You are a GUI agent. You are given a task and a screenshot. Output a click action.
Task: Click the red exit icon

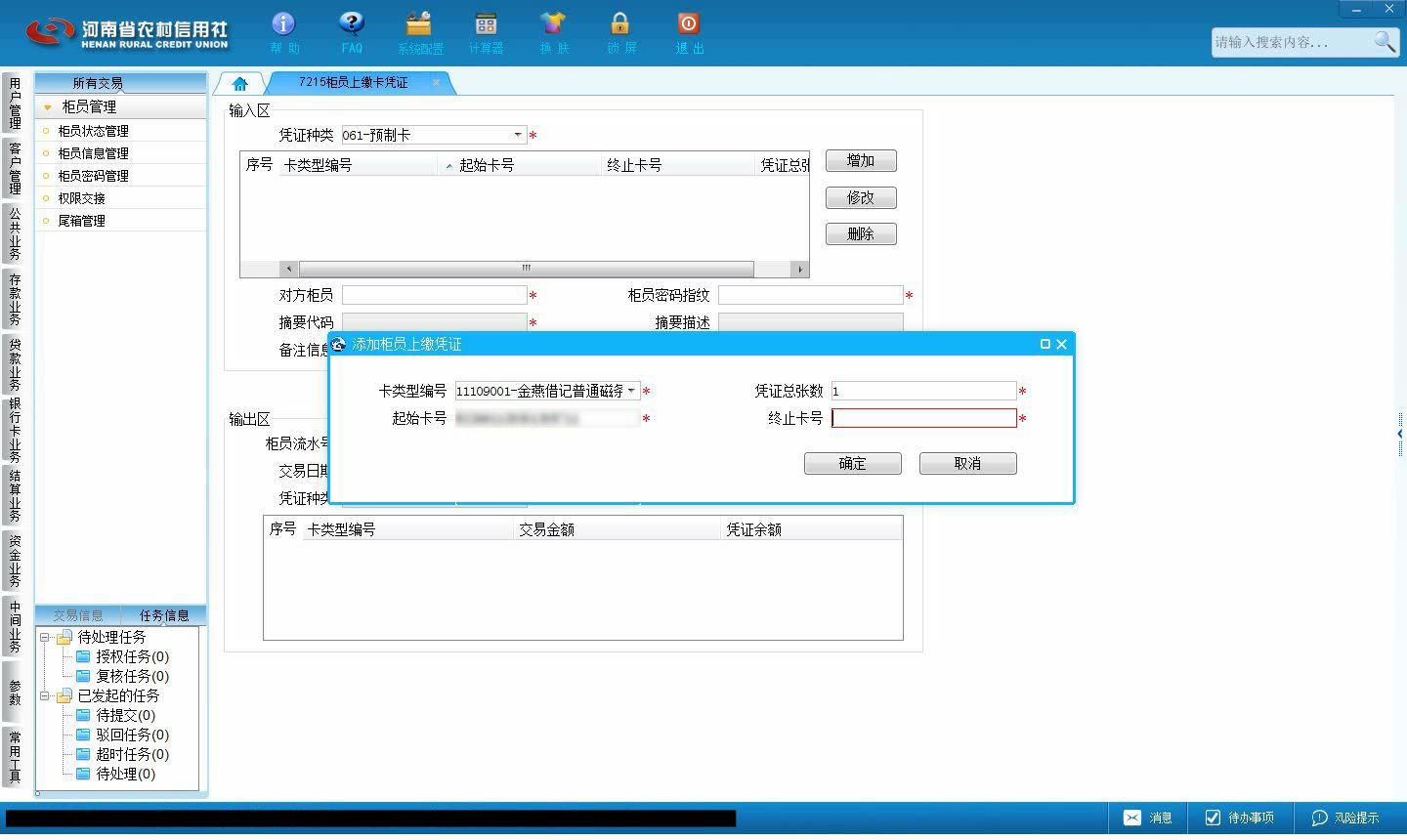pyautogui.click(x=688, y=32)
